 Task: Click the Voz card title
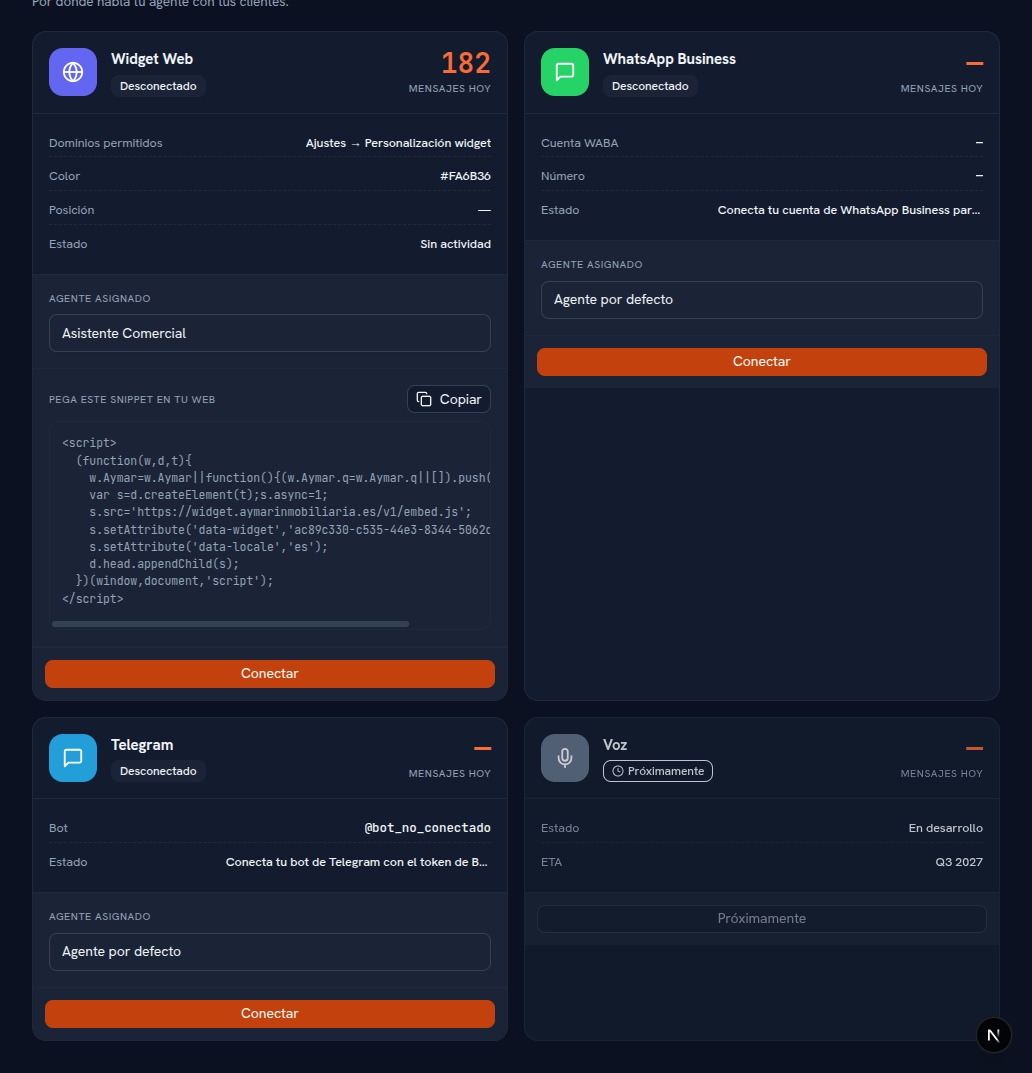click(615, 745)
